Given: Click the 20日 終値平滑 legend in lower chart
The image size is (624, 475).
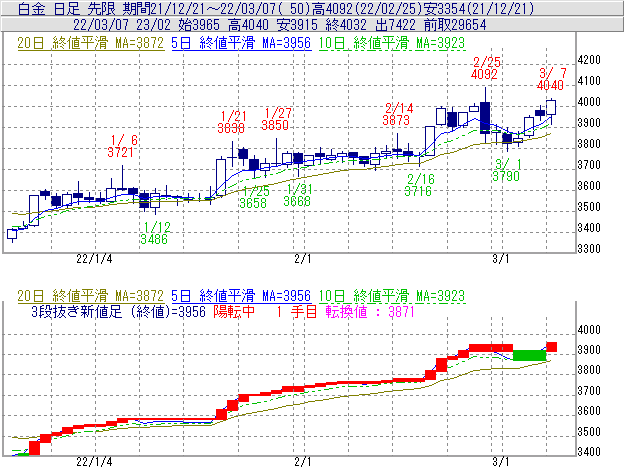Looking at the screenshot, I should 90,296.
